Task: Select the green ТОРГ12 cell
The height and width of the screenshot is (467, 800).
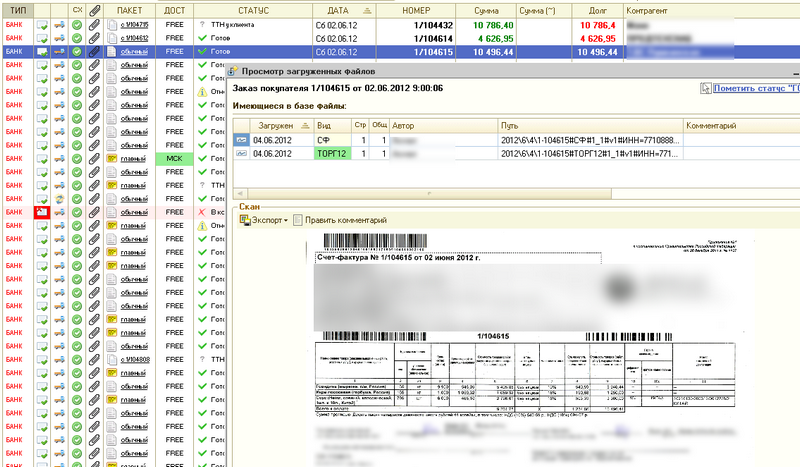Action: 333,153
